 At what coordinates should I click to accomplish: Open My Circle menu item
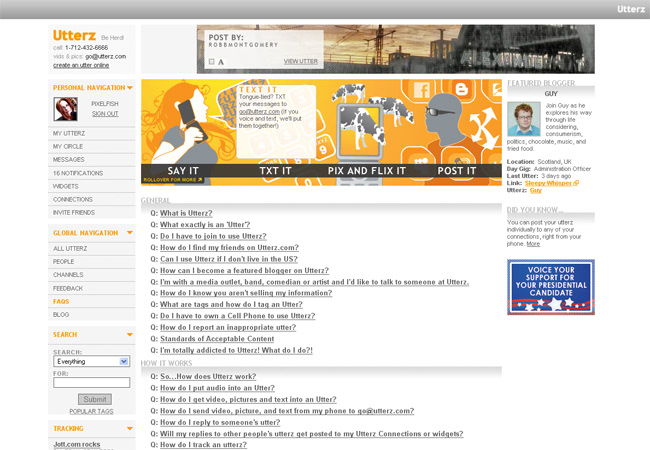tap(92, 147)
